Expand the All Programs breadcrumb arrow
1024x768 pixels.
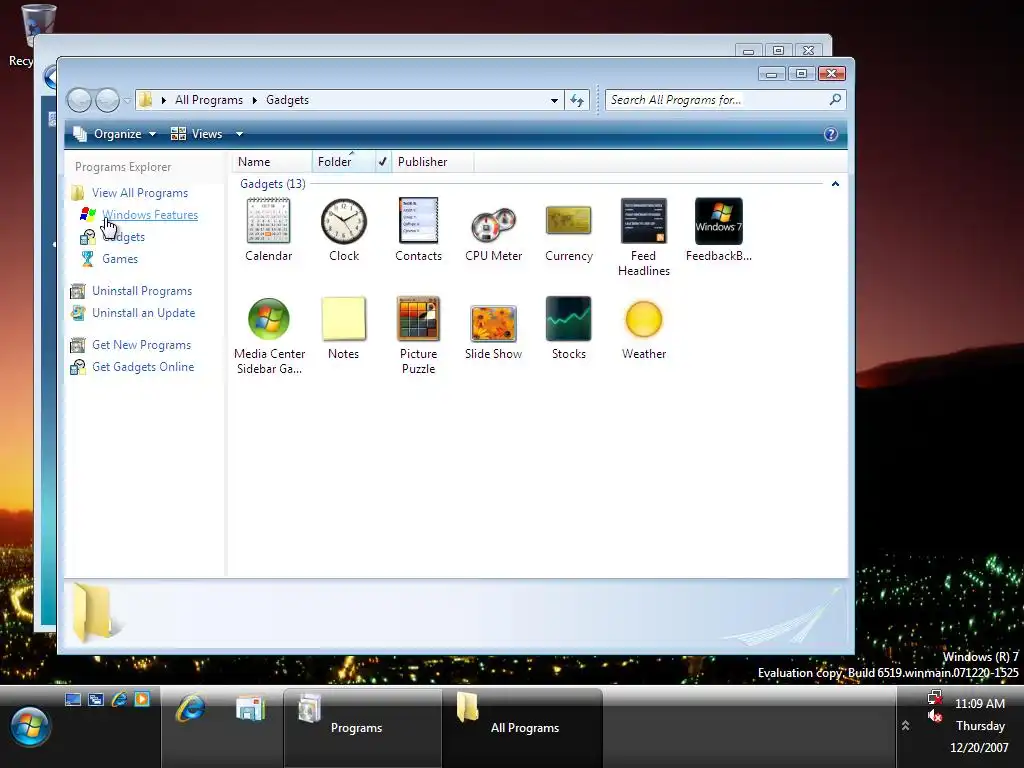pyautogui.click(x=163, y=100)
